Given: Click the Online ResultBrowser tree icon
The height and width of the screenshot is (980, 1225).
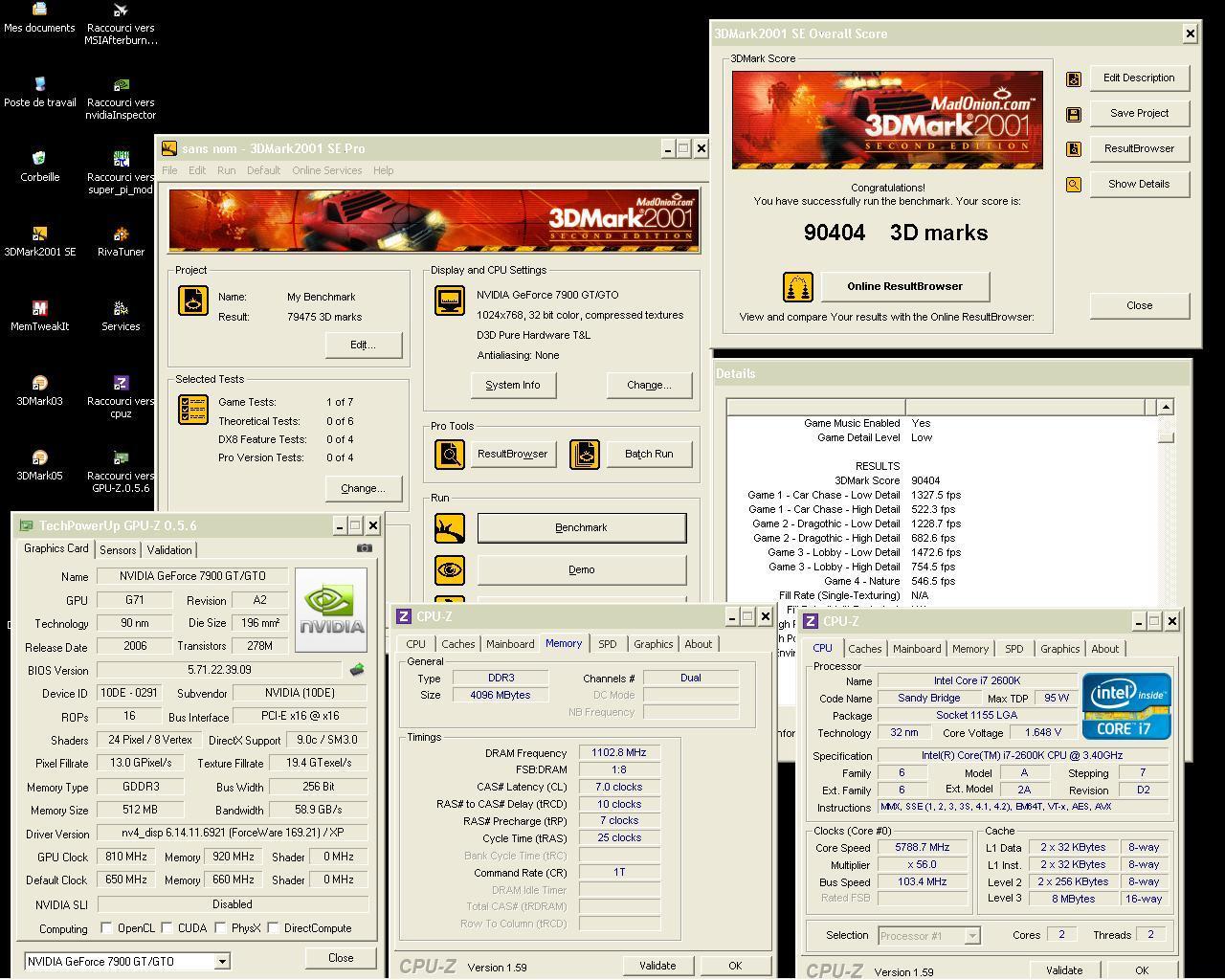Looking at the screenshot, I should pos(798,286).
